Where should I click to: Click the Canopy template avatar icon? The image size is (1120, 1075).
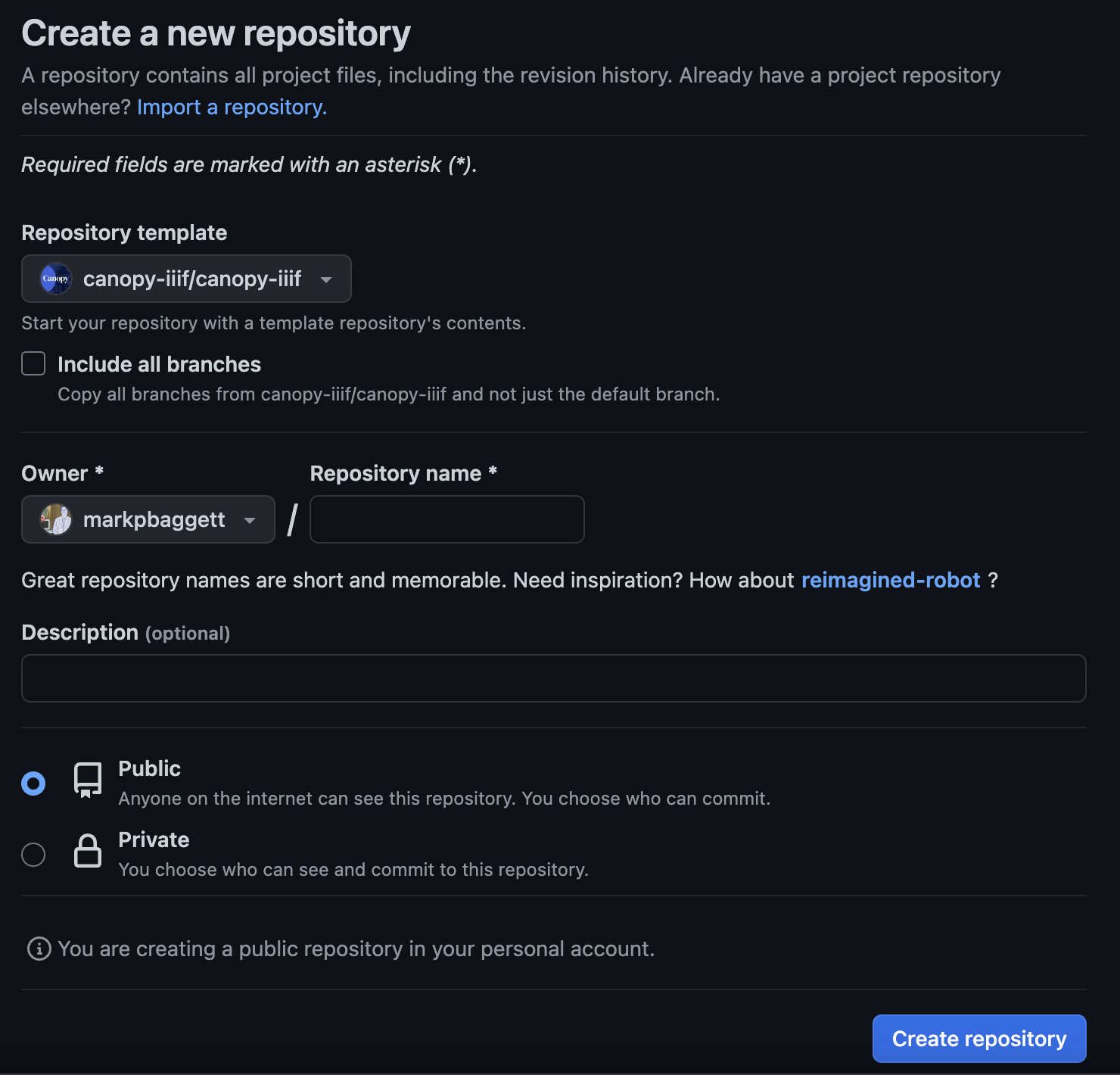click(54, 279)
